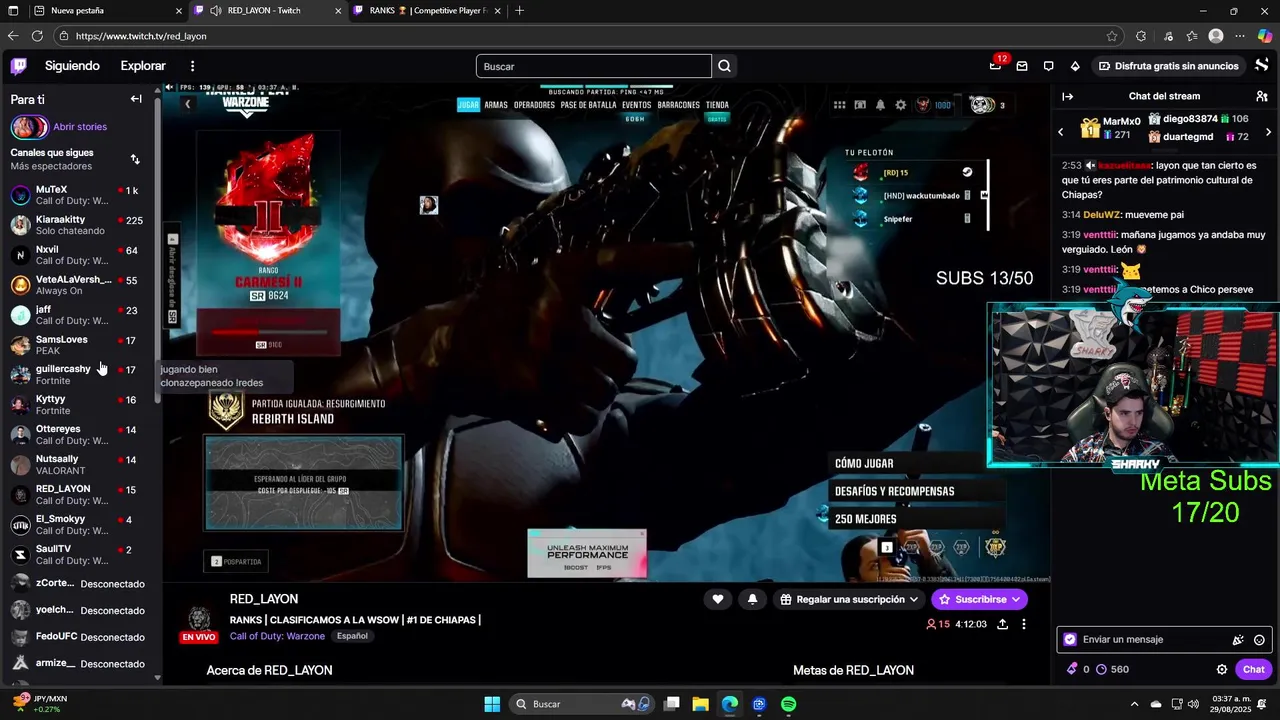Image resolution: width=1280 pixels, height=720 pixels.
Task: Click Disfruta gratis sin anuncios button
Action: (x=1168, y=66)
